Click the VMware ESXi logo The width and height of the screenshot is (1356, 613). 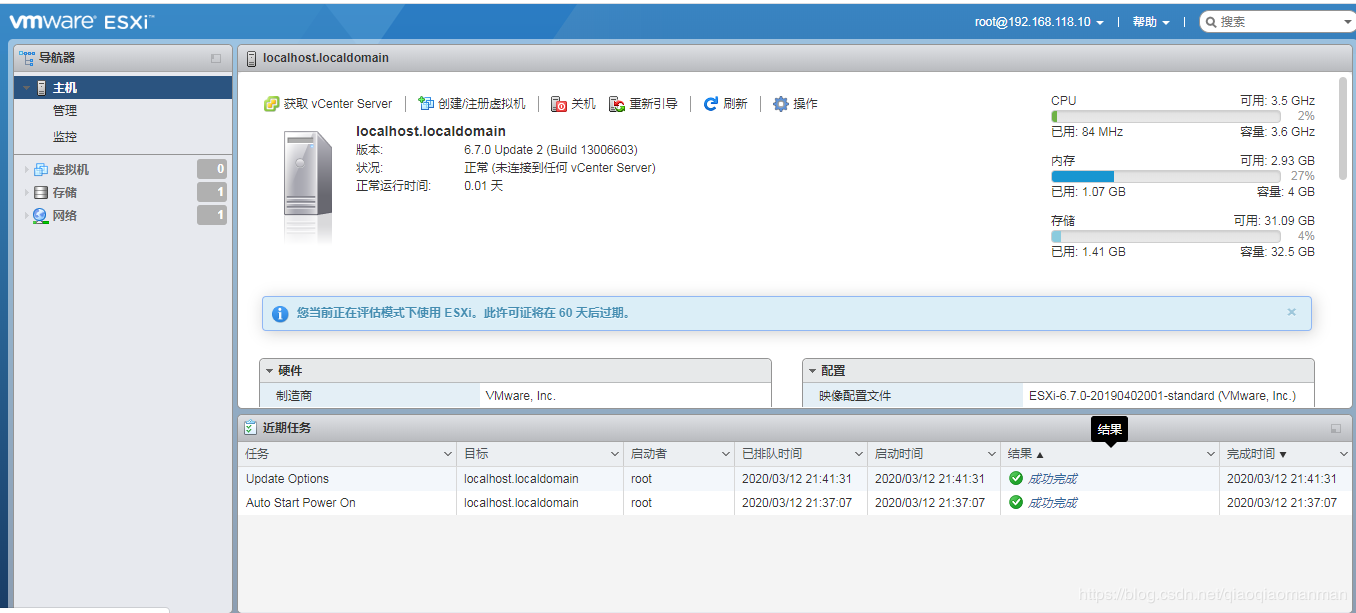[81, 21]
